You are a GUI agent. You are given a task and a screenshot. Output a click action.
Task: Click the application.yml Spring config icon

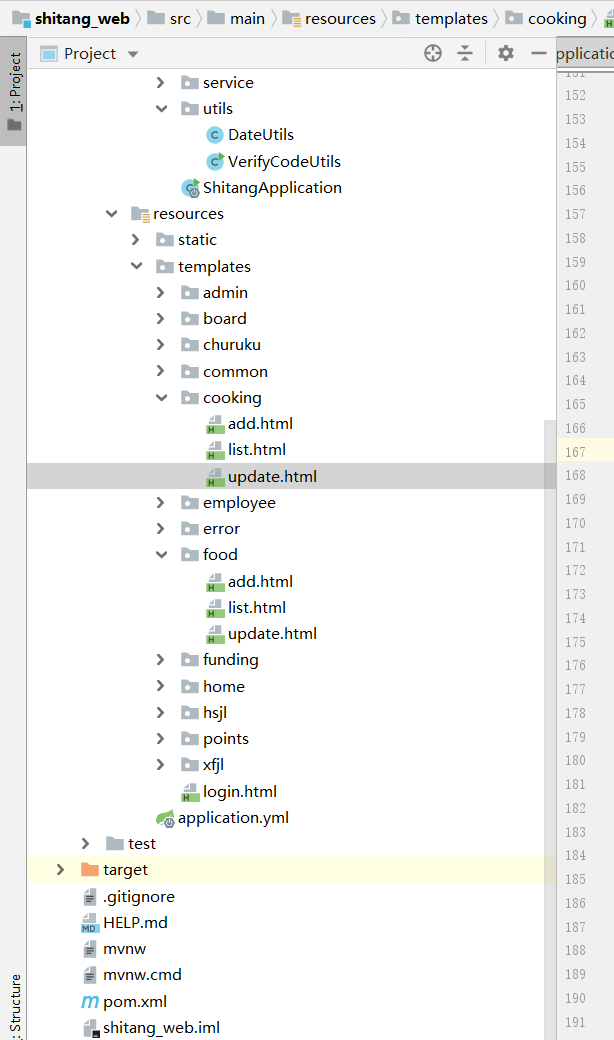click(x=165, y=818)
